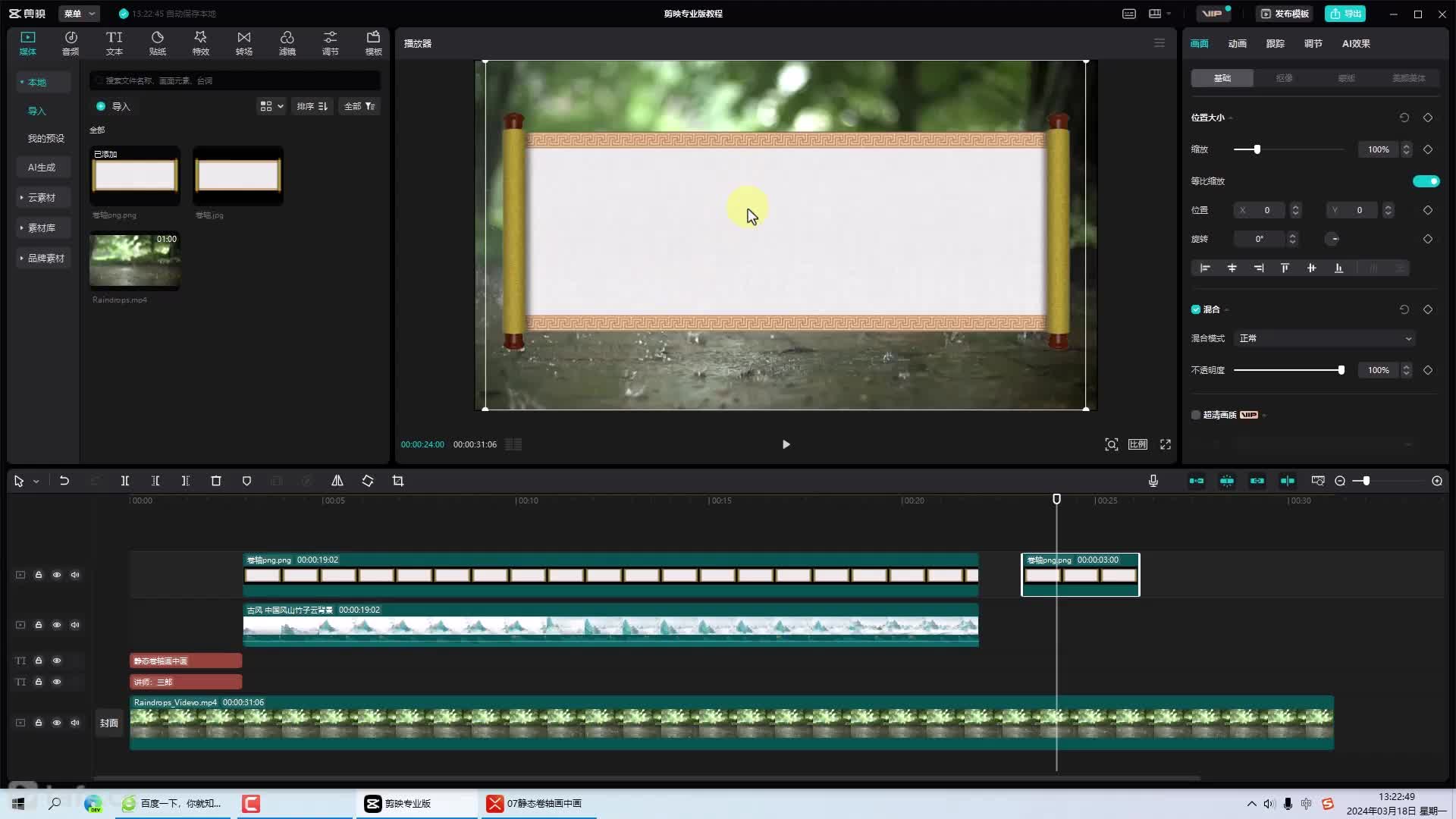The height and width of the screenshot is (819, 1456).
Task: Open the sort (排序) dropdown
Action: tap(312, 106)
